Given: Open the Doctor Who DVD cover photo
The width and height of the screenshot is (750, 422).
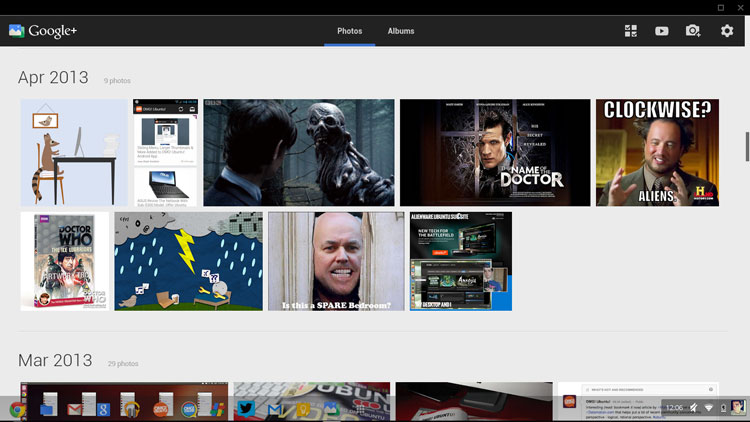Looking at the screenshot, I should click(x=65, y=261).
